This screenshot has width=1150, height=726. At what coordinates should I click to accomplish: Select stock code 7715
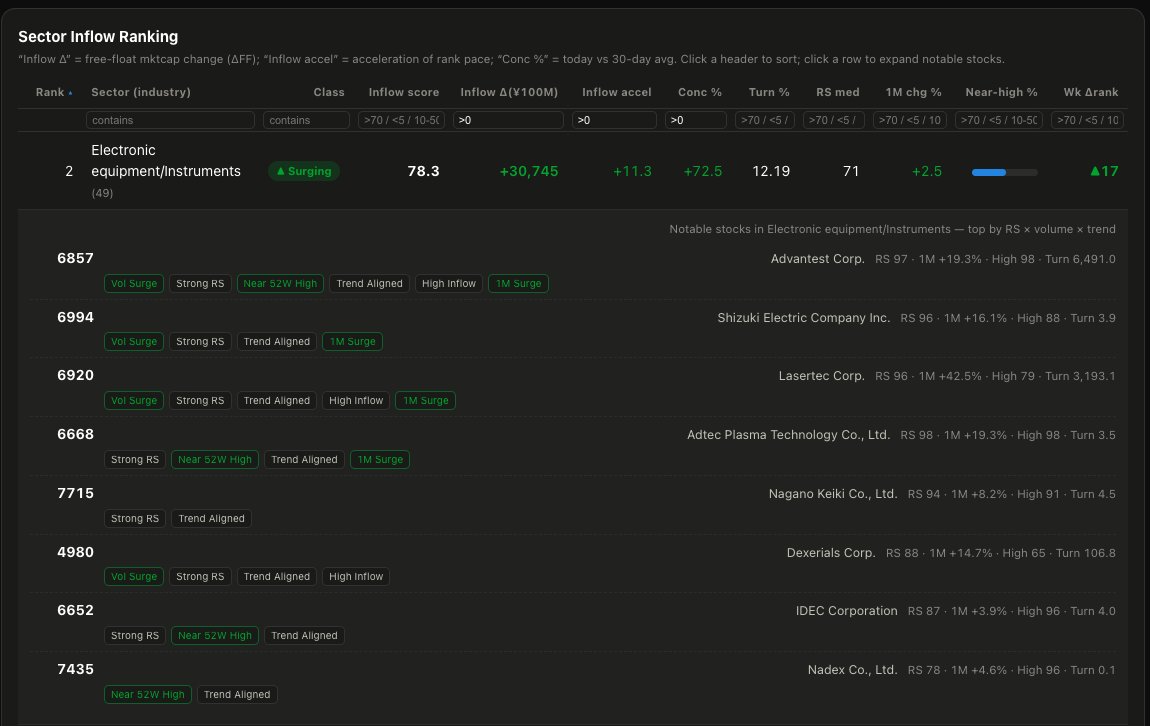pyautogui.click(x=76, y=494)
